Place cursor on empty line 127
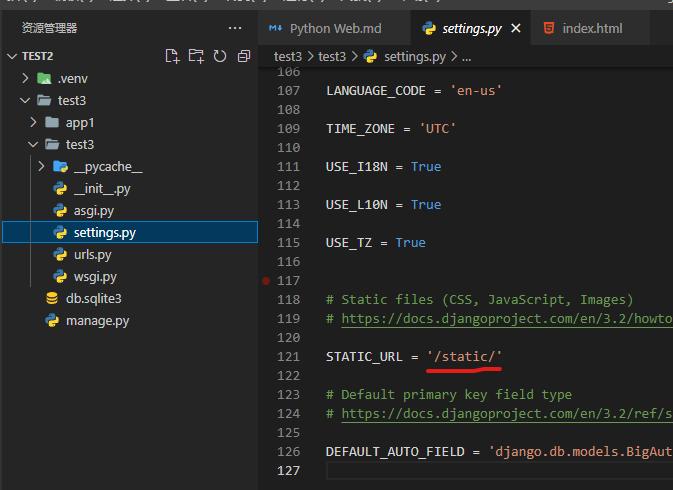This screenshot has height=490, width=673. (x=499, y=471)
